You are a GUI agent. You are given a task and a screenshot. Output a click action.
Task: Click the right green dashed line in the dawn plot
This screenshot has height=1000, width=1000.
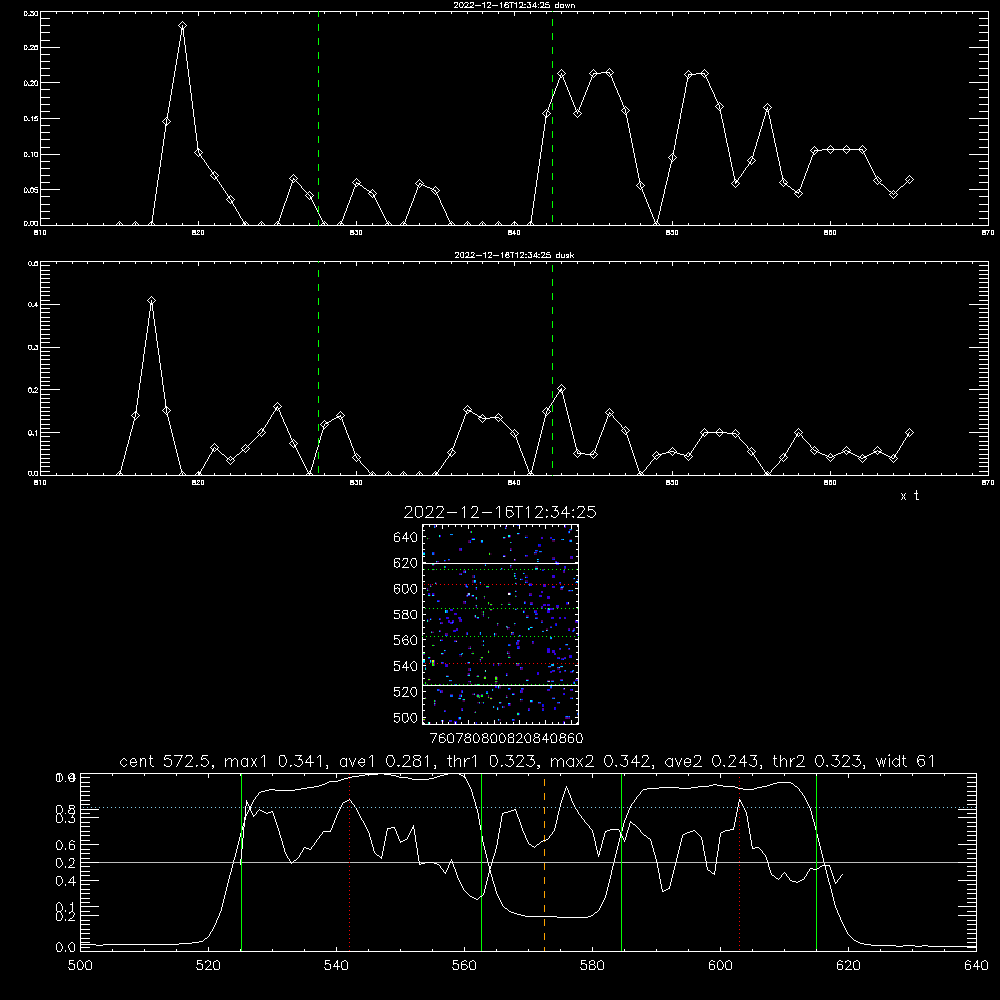(552, 118)
